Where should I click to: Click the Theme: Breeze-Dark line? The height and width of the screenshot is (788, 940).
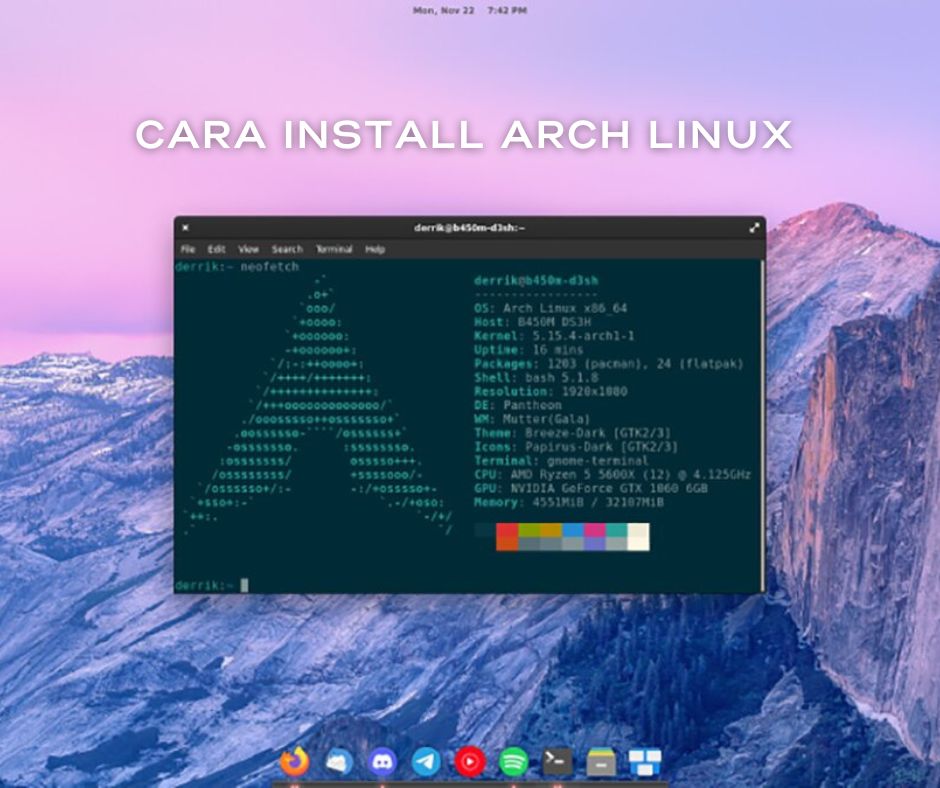click(573, 432)
